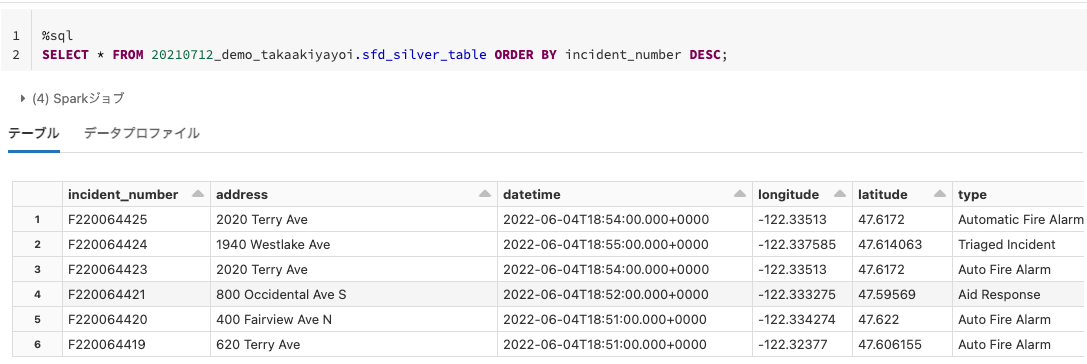Click the SELECT query line in editor
This screenshot has height=364, width=1087.
(385, 55)
